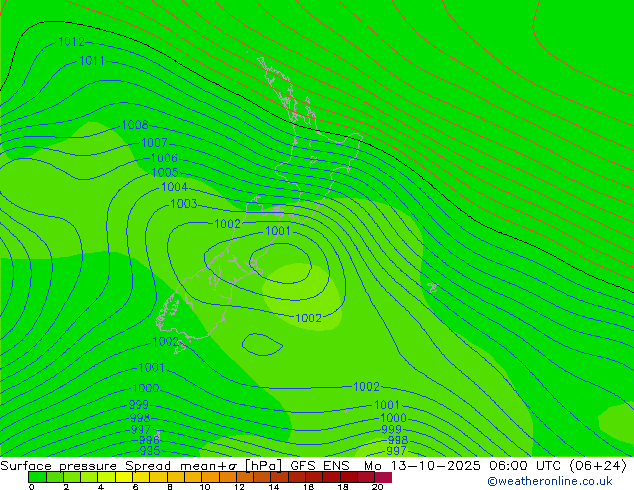634x490 pixels.
Task: Click the "Spread" word in the title
Action: click(x=148, y=466)
